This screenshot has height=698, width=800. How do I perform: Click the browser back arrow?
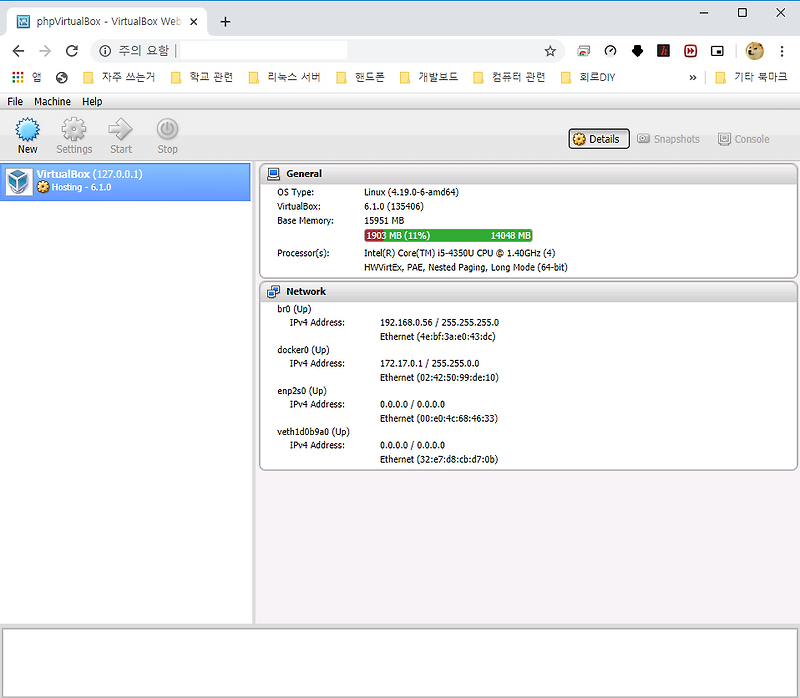click(18, 51)
